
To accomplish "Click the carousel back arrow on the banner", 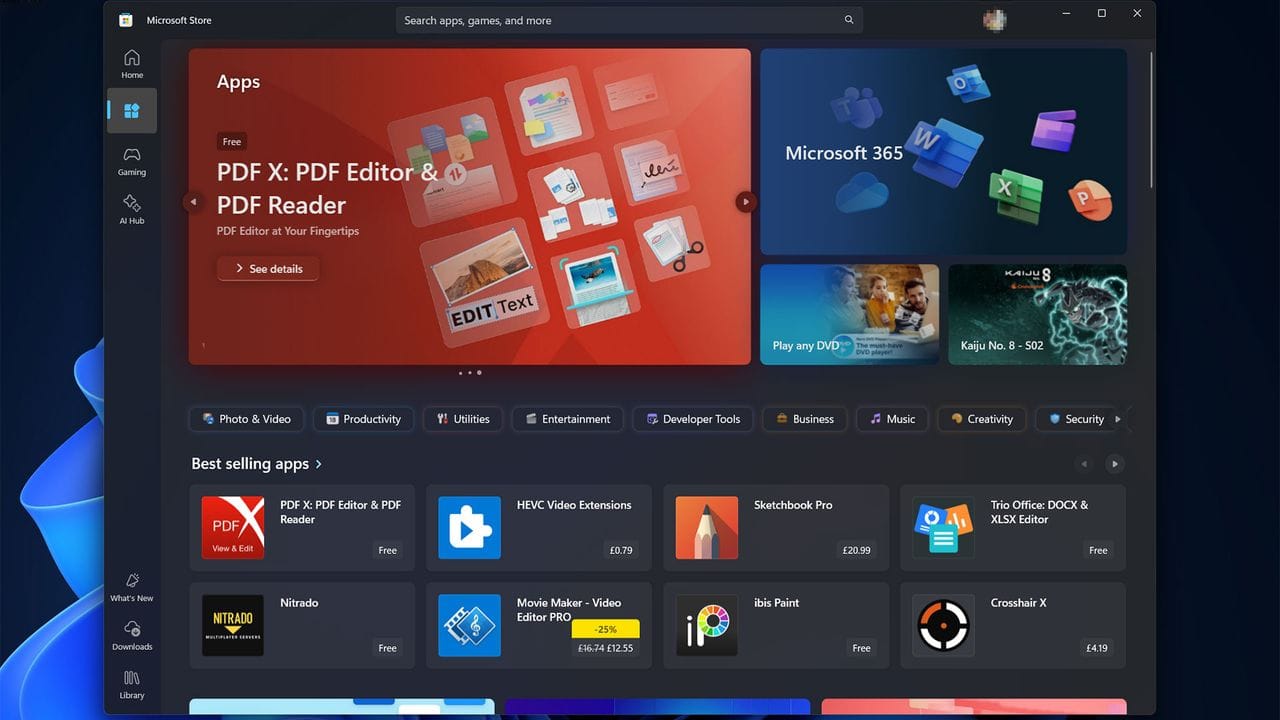I will (193, 201).
